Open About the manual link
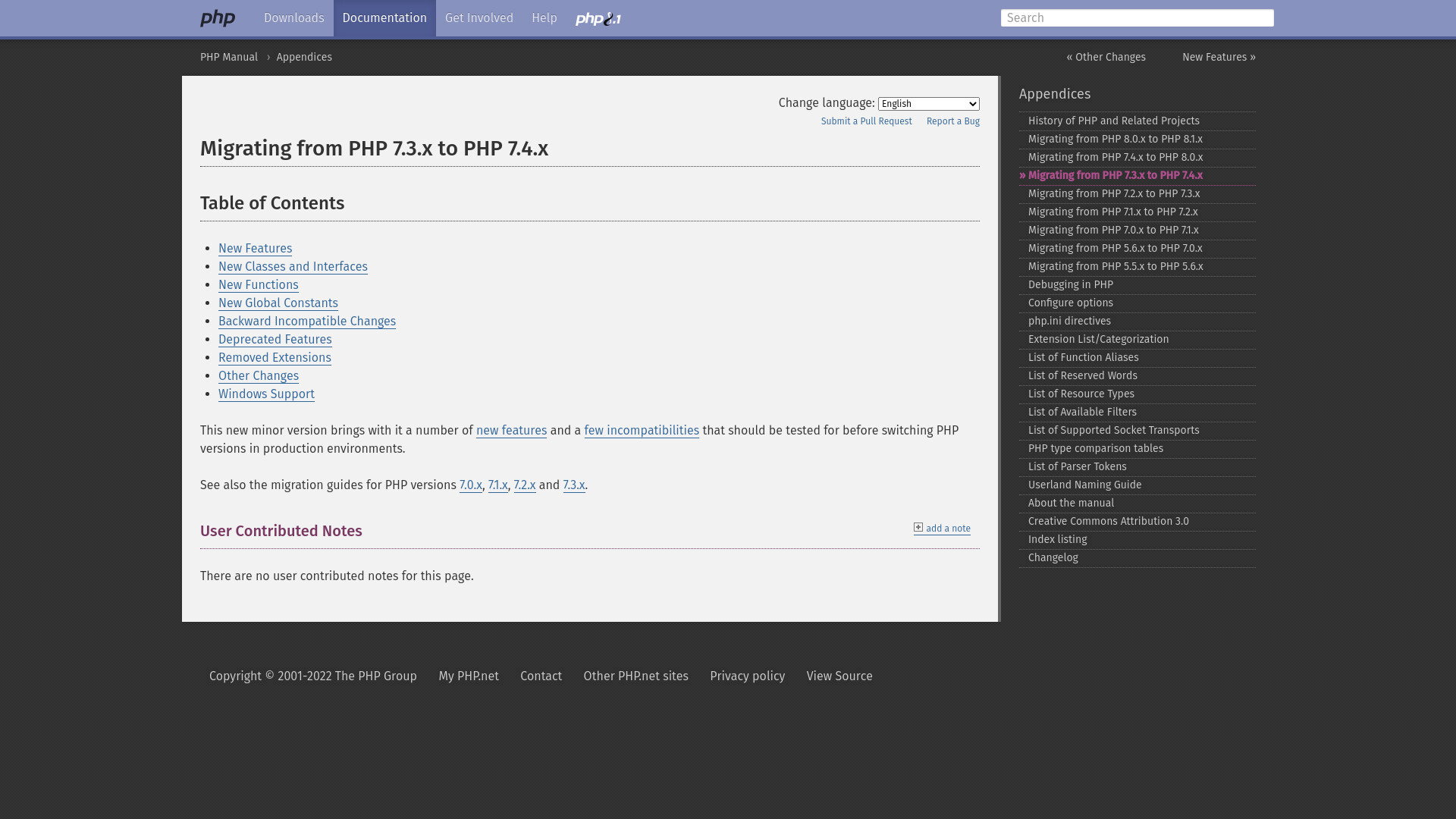1456x819 pixels. click(x=1137, y=504)
